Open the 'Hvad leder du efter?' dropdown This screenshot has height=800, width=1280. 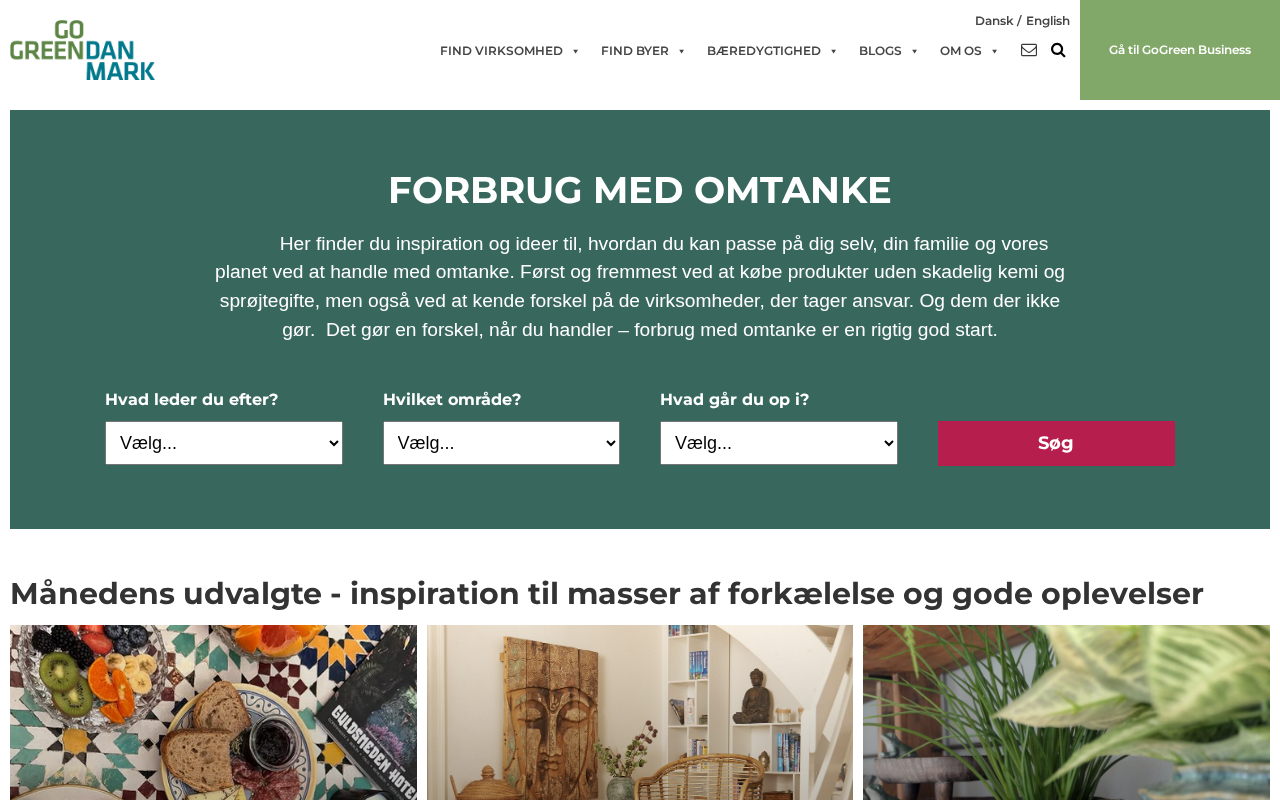224,443
